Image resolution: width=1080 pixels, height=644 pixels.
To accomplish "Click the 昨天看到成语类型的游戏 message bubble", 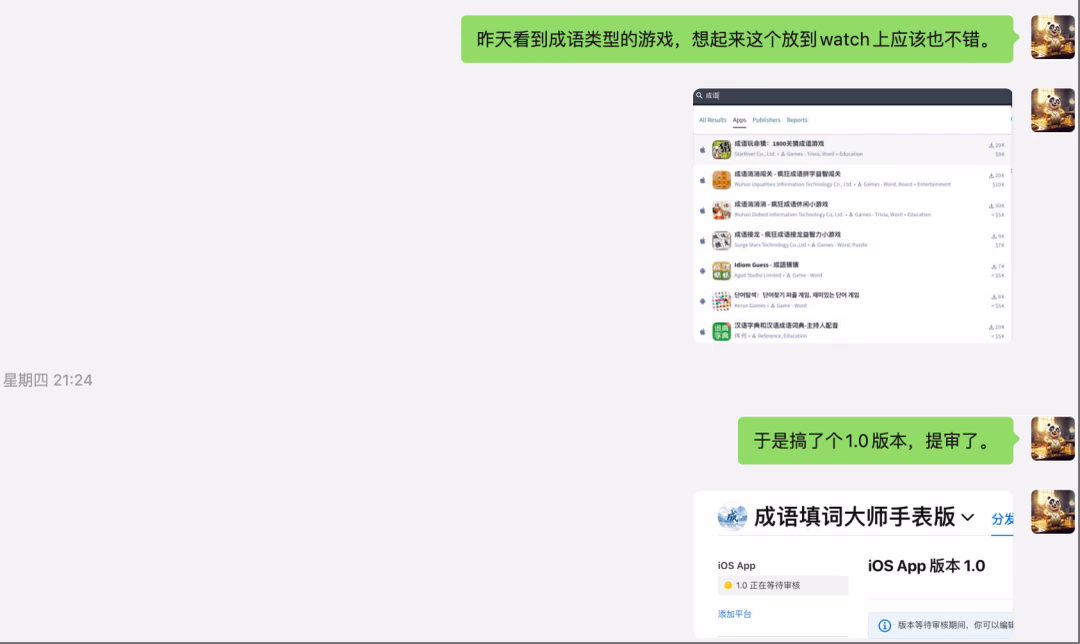I will coord(737,39).
